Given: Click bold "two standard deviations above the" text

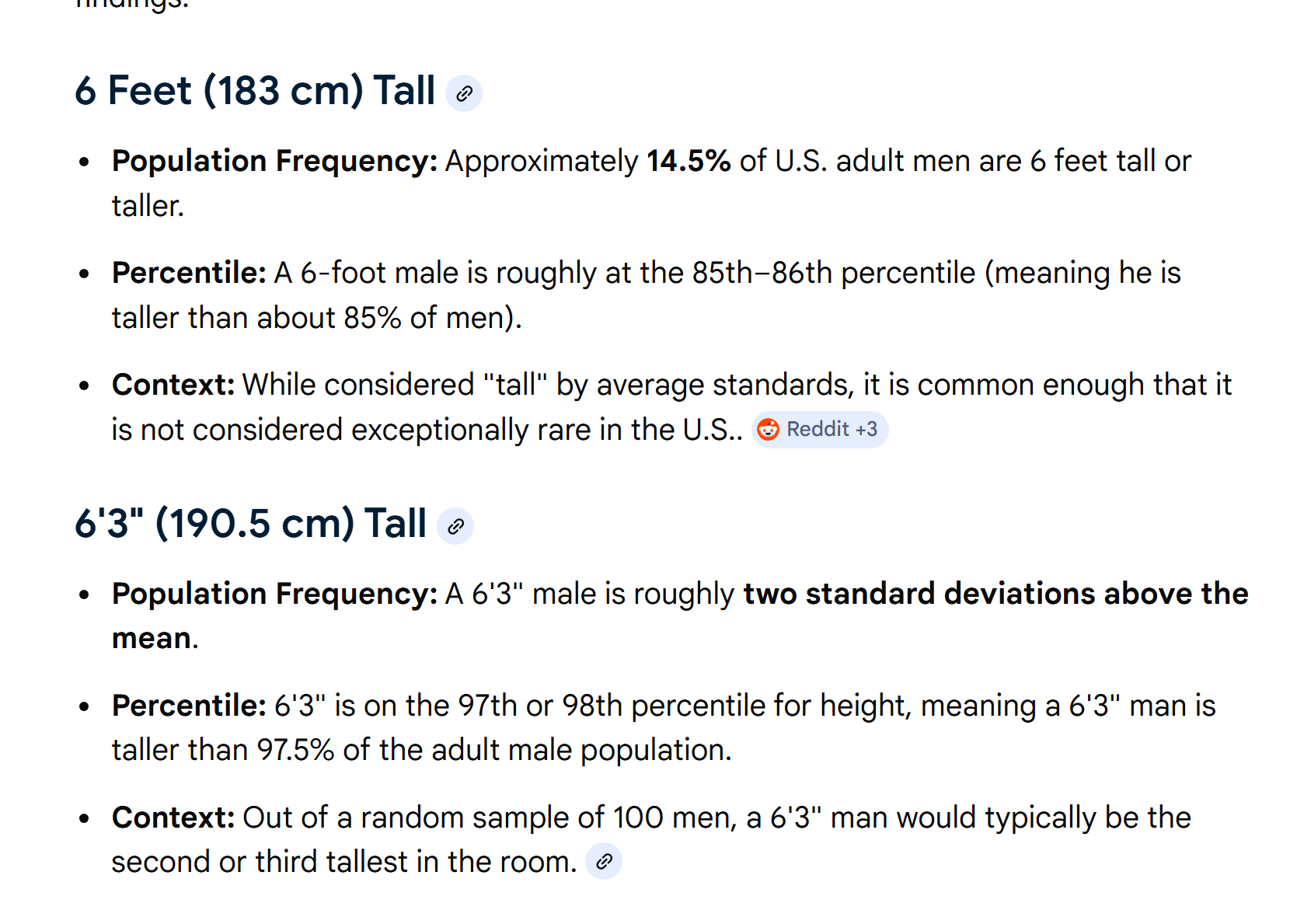Looking at the screenshot, I should pyautogui.click(x=995, y=594).
